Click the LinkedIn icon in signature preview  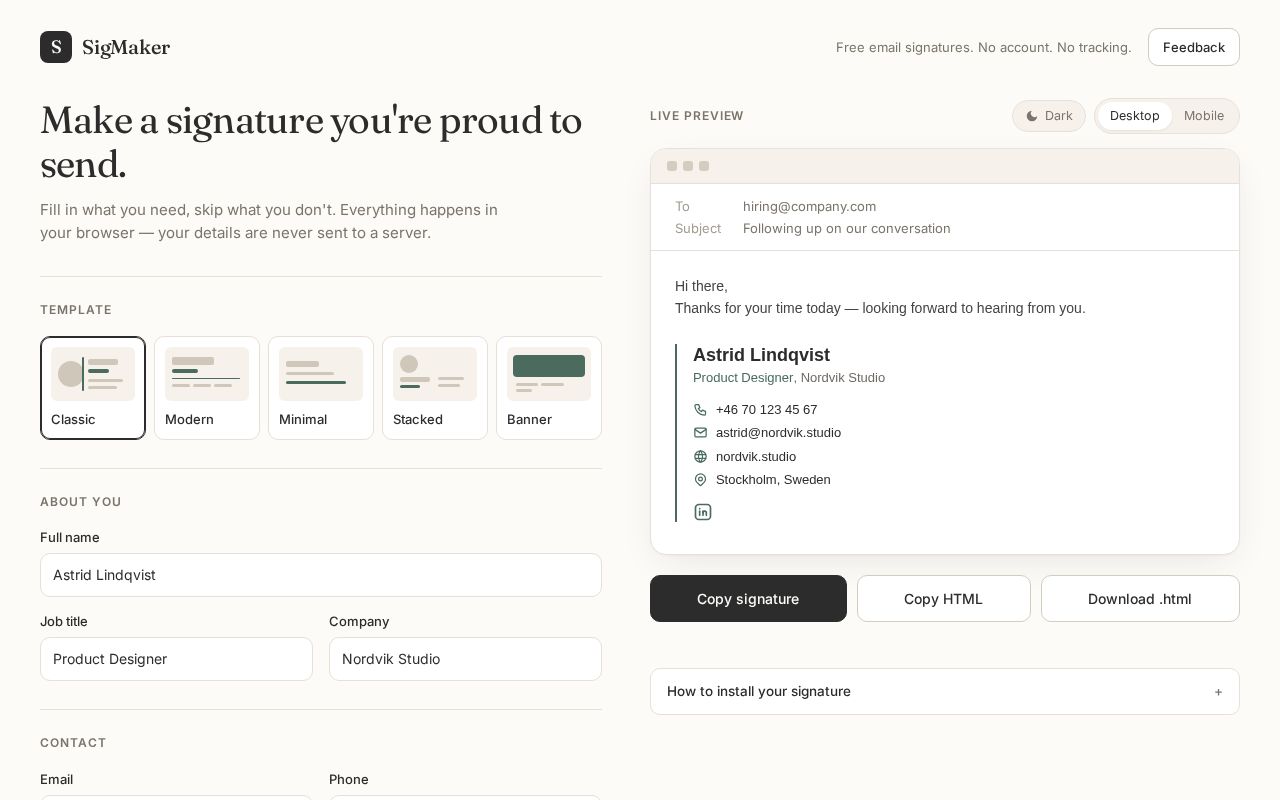pos(703,512)
